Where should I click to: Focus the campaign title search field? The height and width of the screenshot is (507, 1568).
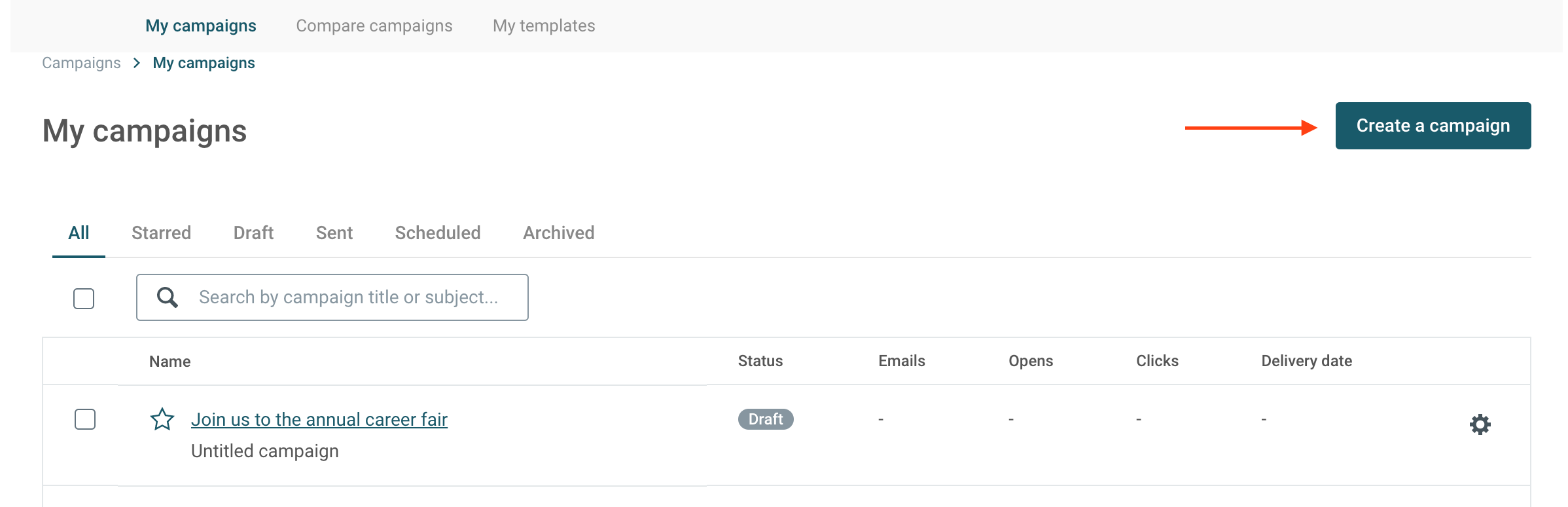[x=332, y=297]
